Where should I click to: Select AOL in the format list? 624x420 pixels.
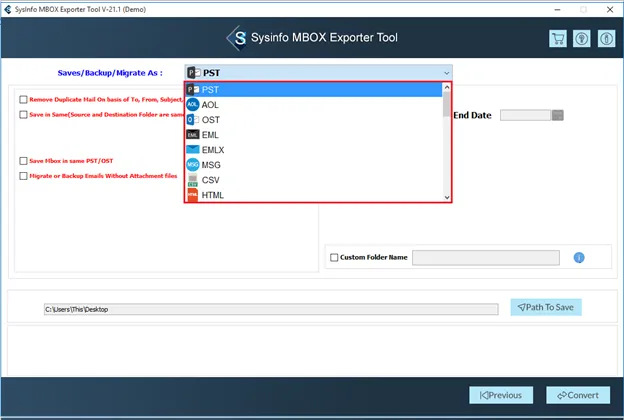point(314,105)
